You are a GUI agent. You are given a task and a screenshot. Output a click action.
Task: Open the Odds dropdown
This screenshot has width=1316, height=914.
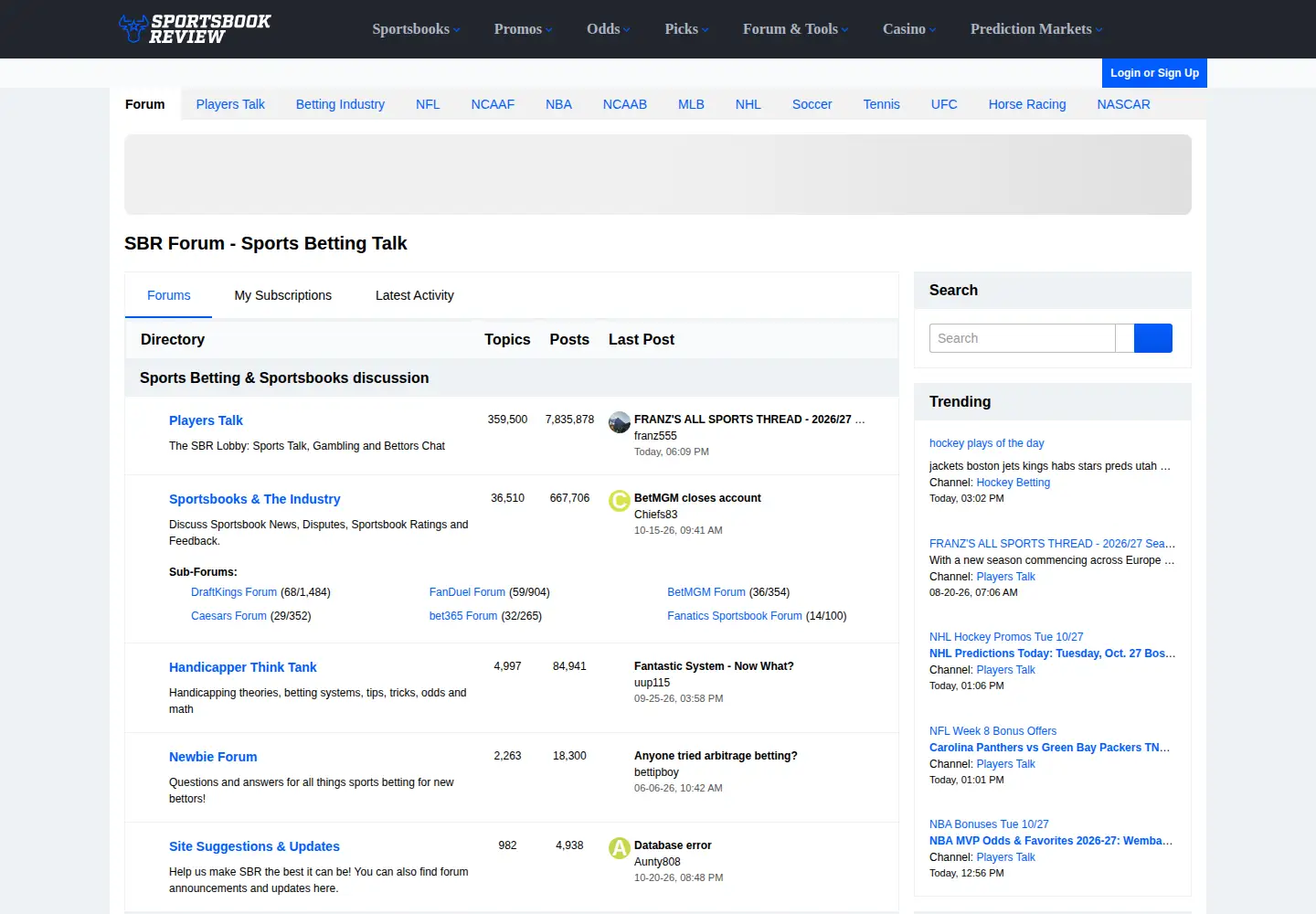tap(609, 29)
